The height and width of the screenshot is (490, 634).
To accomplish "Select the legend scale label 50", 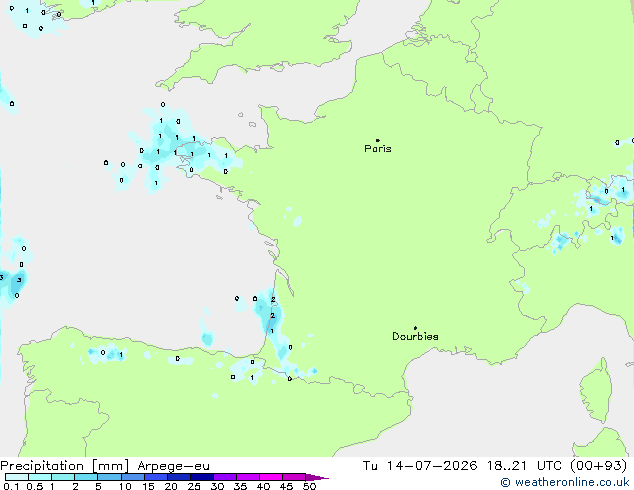I will pos(309,486).
